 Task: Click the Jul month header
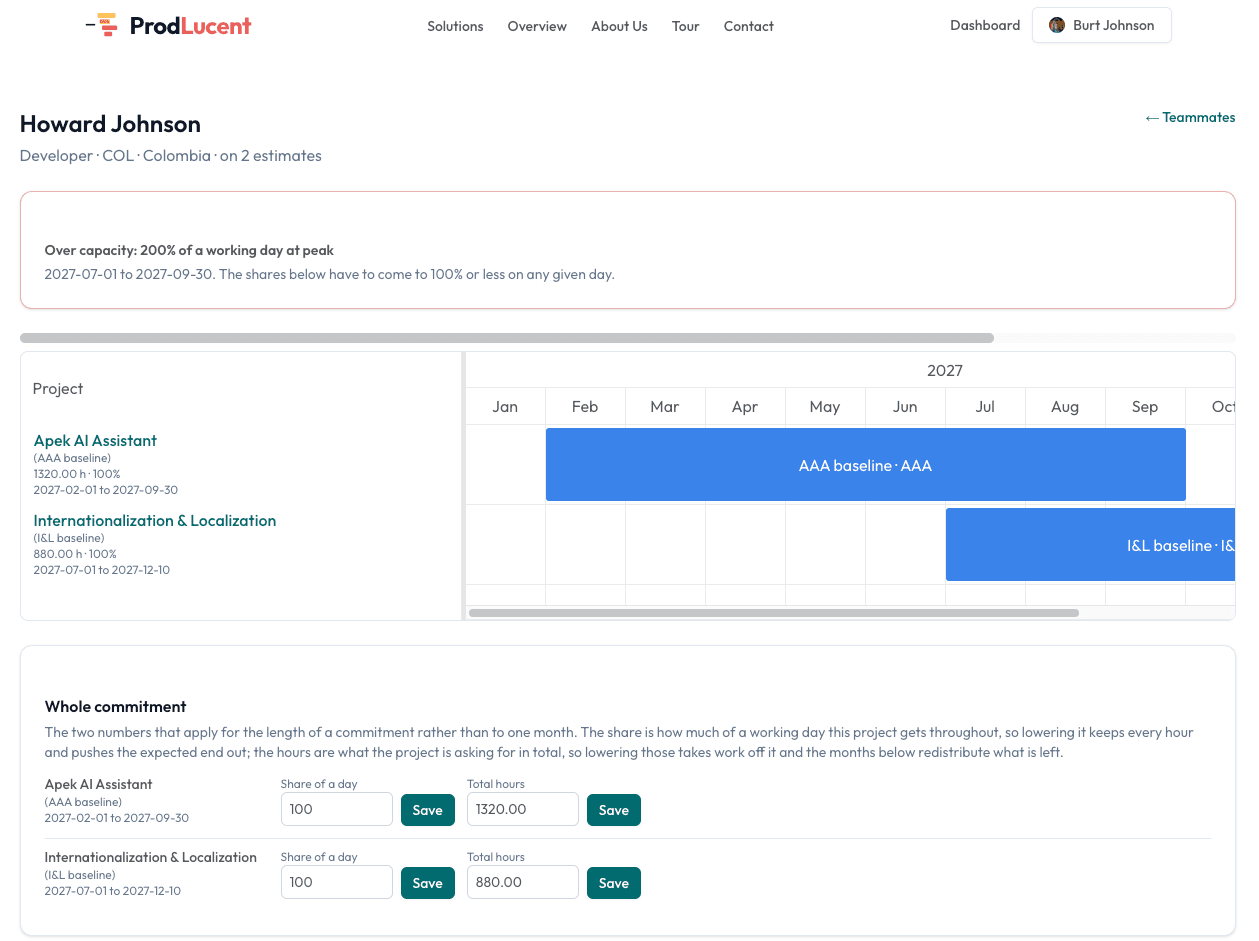pyautogui.click(x=985, y=406)
